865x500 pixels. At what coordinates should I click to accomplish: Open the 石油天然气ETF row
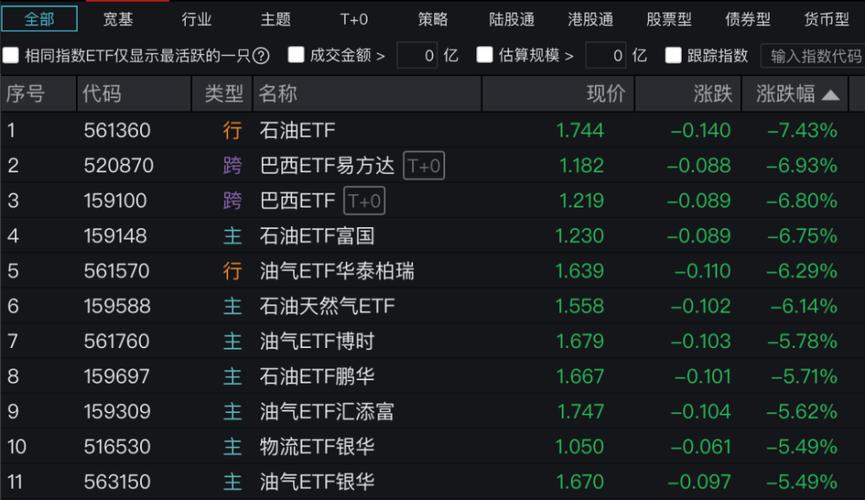[x=327, y=306]
